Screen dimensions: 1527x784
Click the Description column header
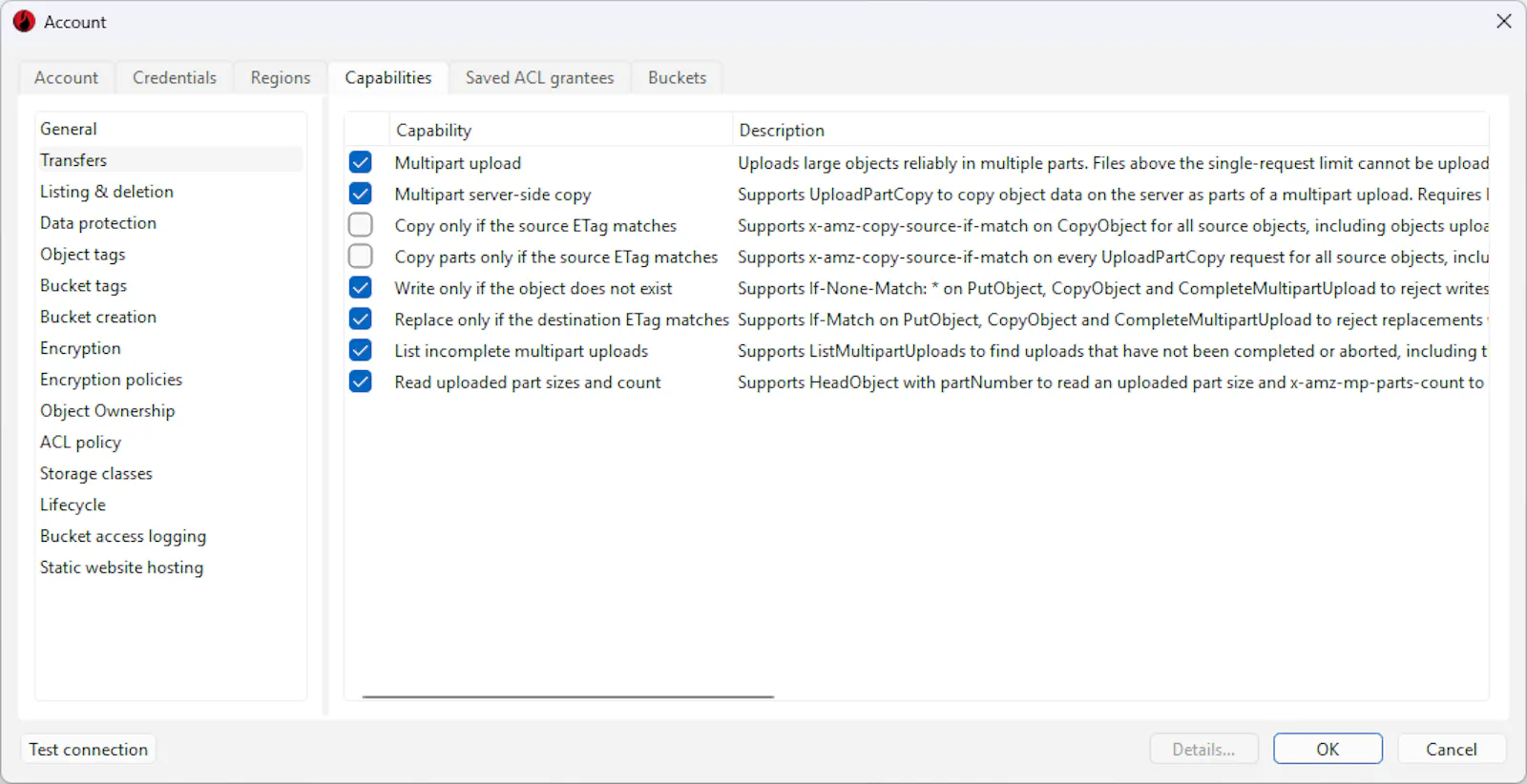click(x=1110, y=130)
